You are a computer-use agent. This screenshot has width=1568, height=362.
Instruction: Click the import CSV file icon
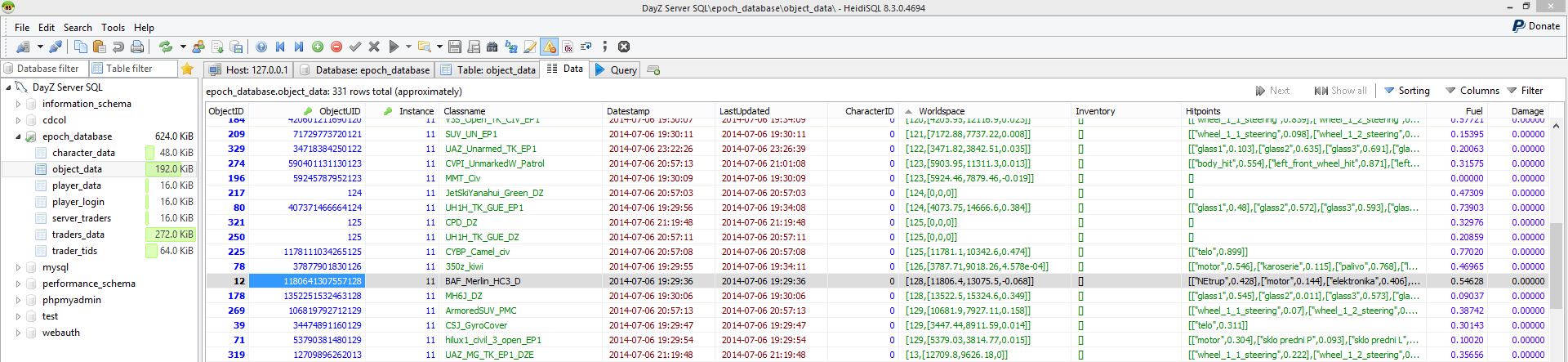(x=217, y=47)
